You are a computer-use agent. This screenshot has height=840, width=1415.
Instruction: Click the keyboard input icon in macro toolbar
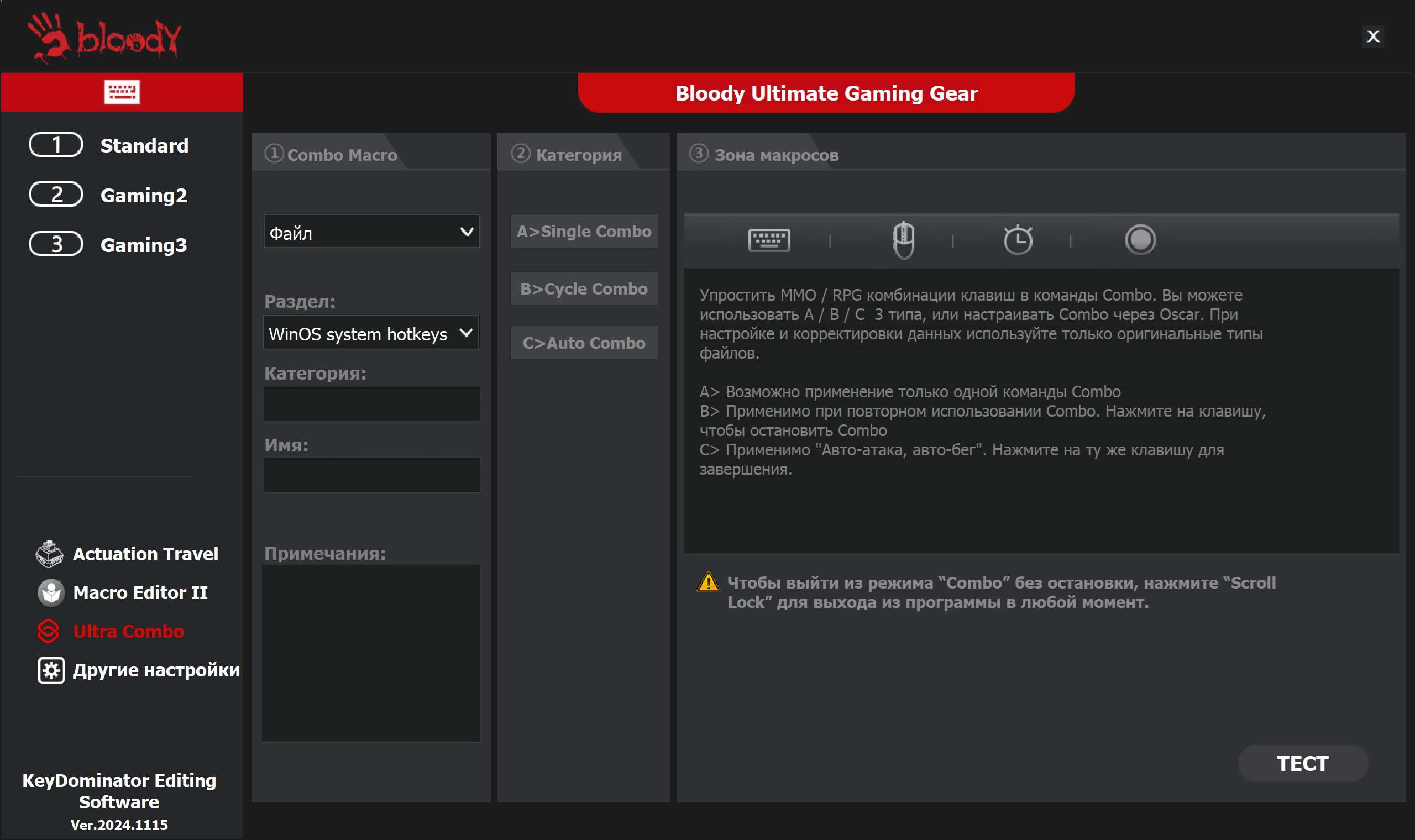(769, 240)
